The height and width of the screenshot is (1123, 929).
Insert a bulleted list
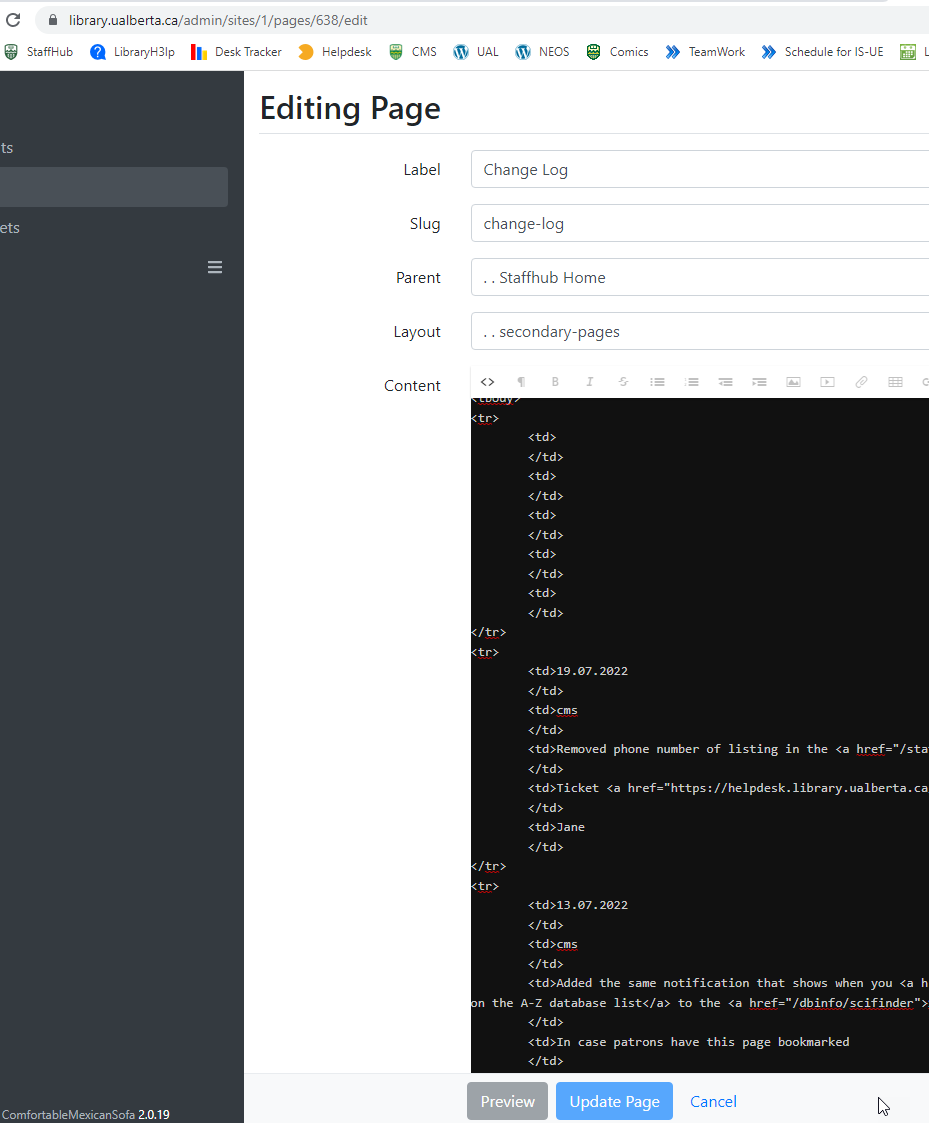pyautogui.click(x=657, y=382)
